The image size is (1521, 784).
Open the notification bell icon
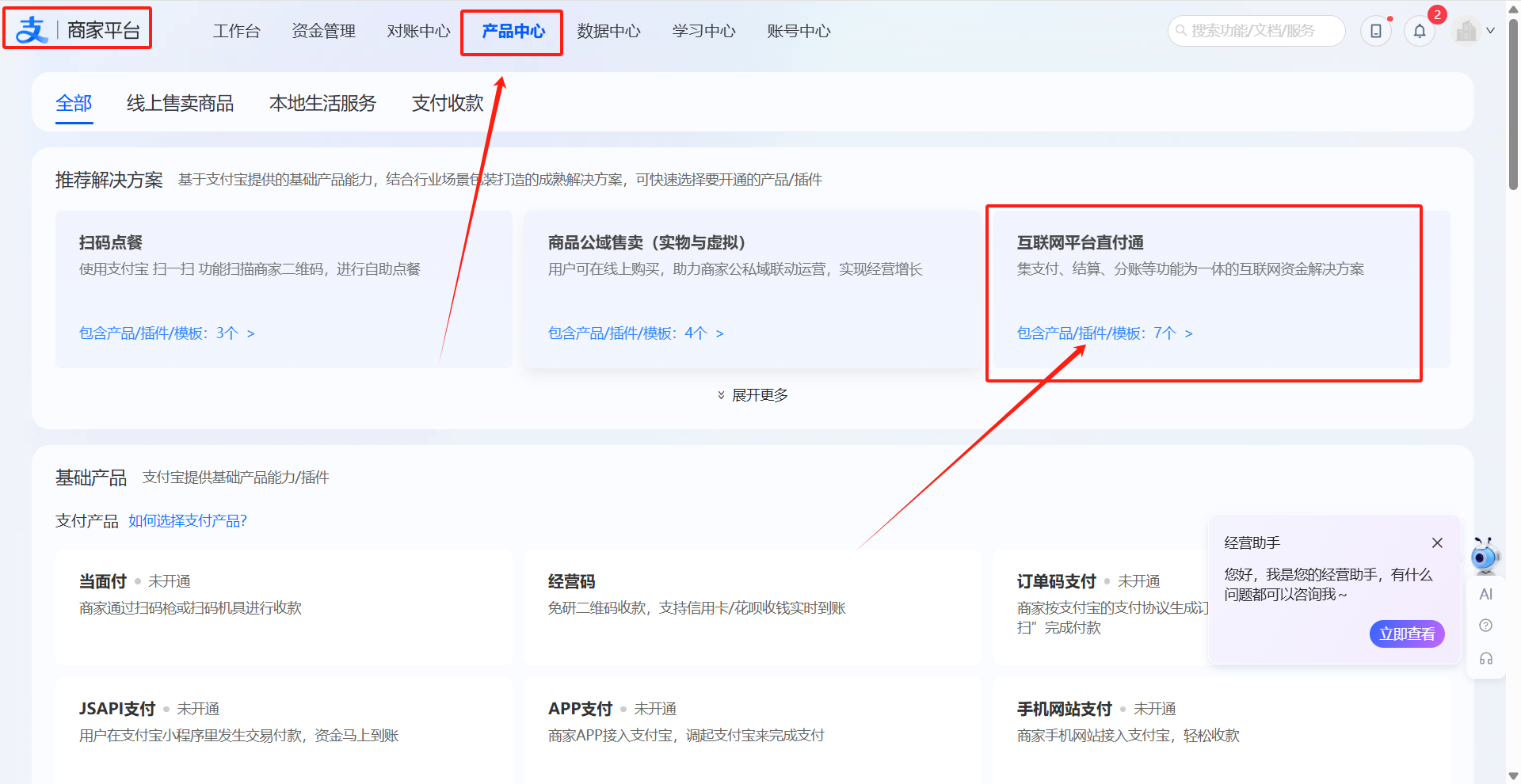coord(1420,31)
